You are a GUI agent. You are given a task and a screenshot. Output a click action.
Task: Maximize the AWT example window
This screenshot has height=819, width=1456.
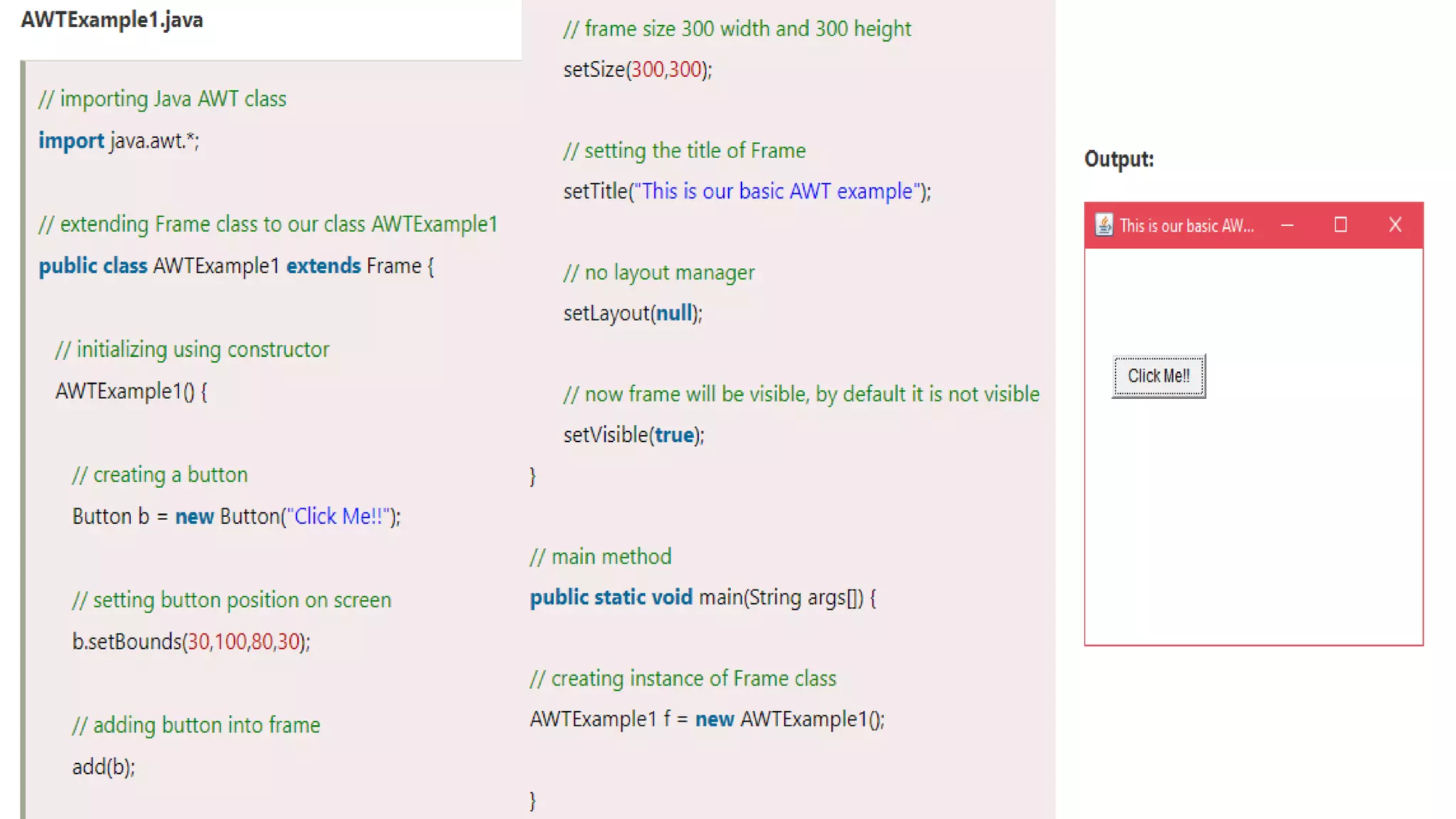pyautogui.click(x=1340, y=225)
